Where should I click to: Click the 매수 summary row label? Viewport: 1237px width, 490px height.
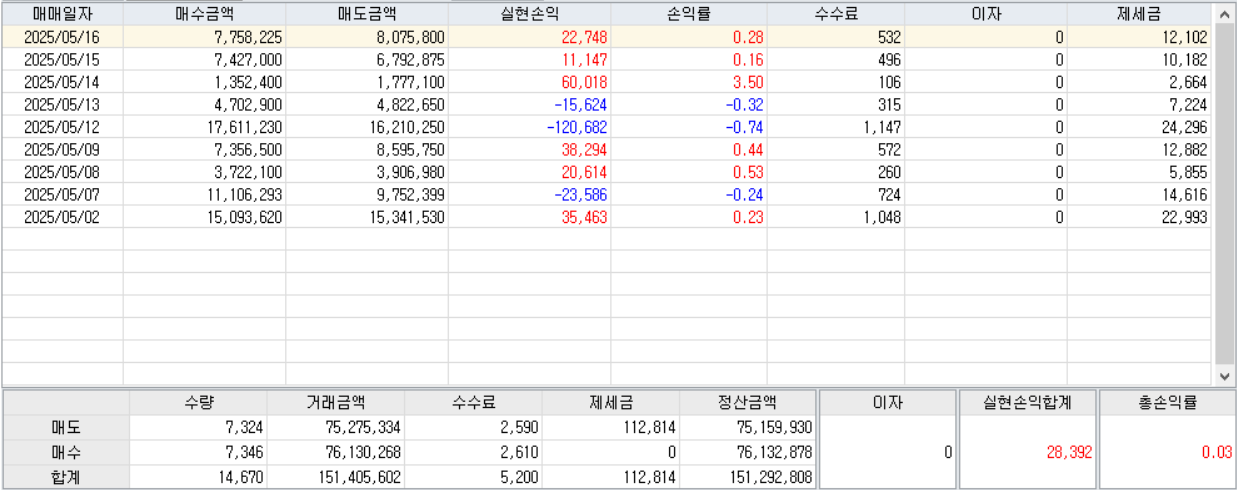[66, 452]
